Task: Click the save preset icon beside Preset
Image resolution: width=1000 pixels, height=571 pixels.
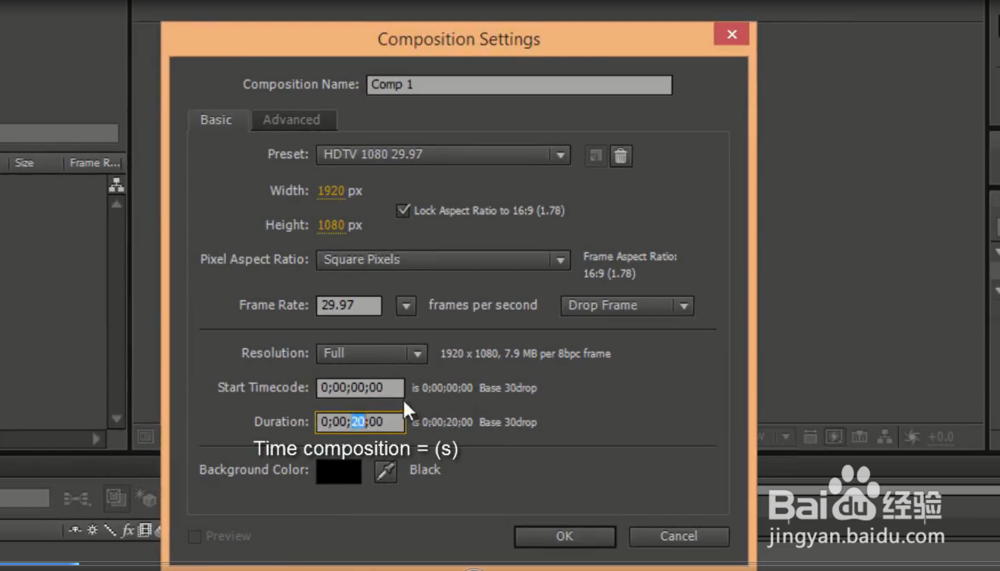Action: (x=596, y=156)
